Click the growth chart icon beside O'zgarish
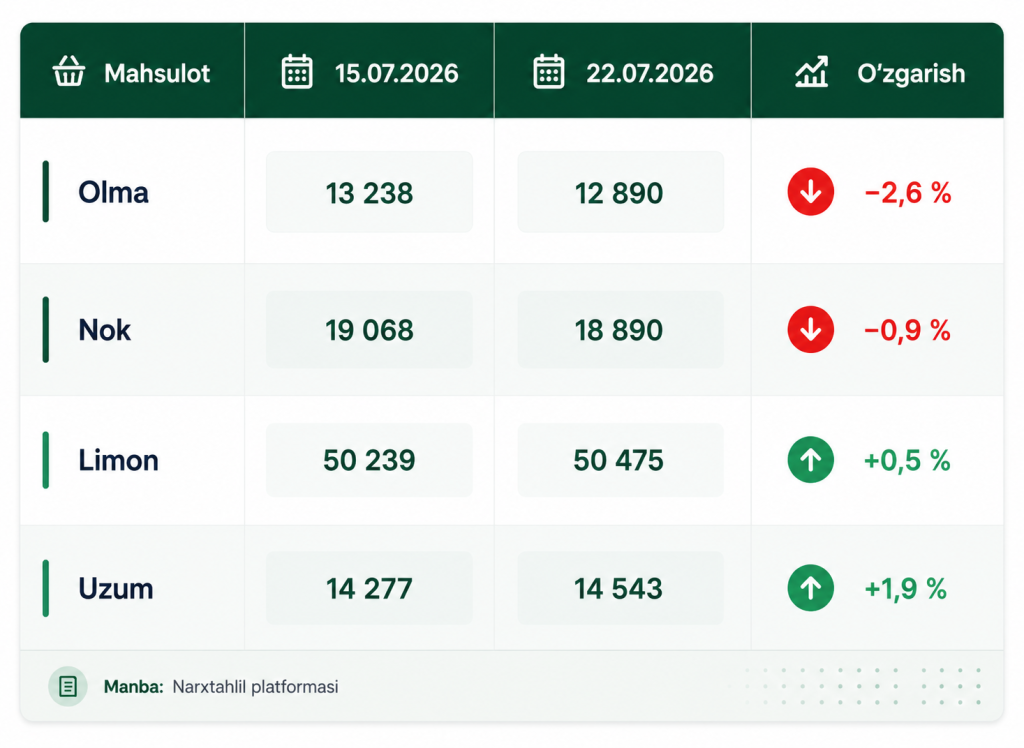The height and width of the screenshot is (748, 1024). (x=812, y=71)
